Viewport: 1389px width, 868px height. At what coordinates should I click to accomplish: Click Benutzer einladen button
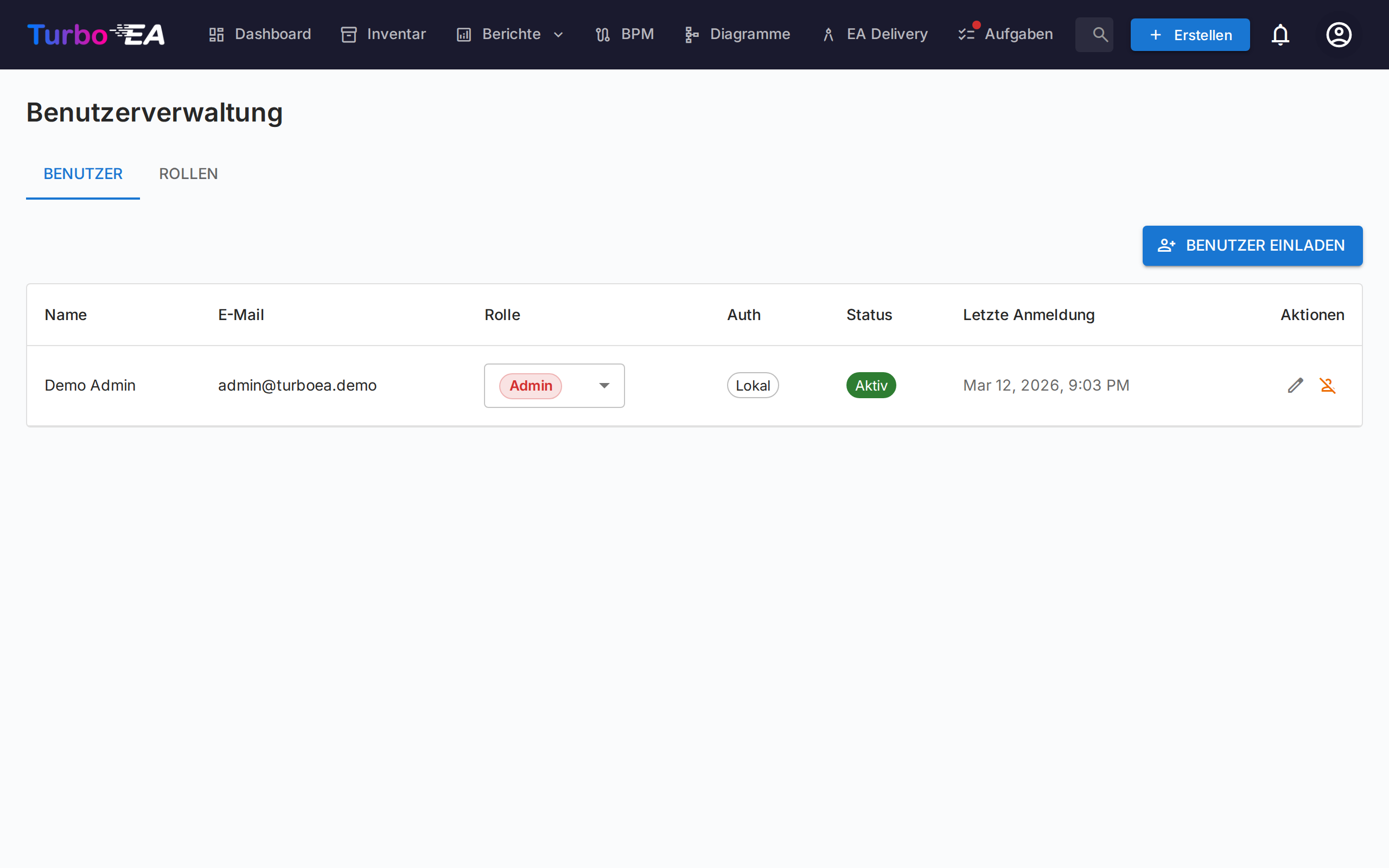coord(1252,246)
